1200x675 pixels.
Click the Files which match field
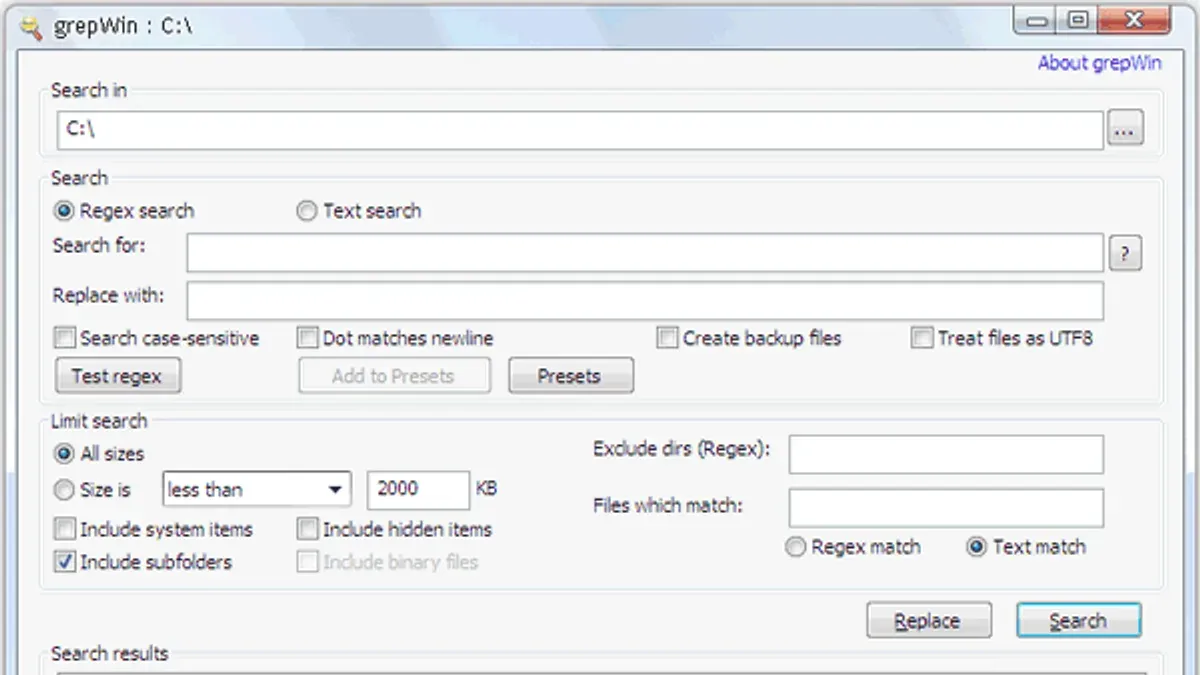946,508
